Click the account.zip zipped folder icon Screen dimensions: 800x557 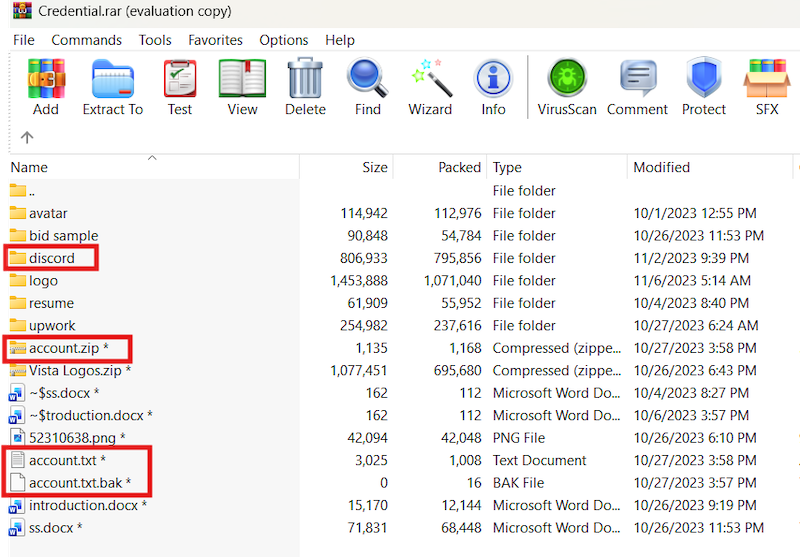[x=18, y=348]
